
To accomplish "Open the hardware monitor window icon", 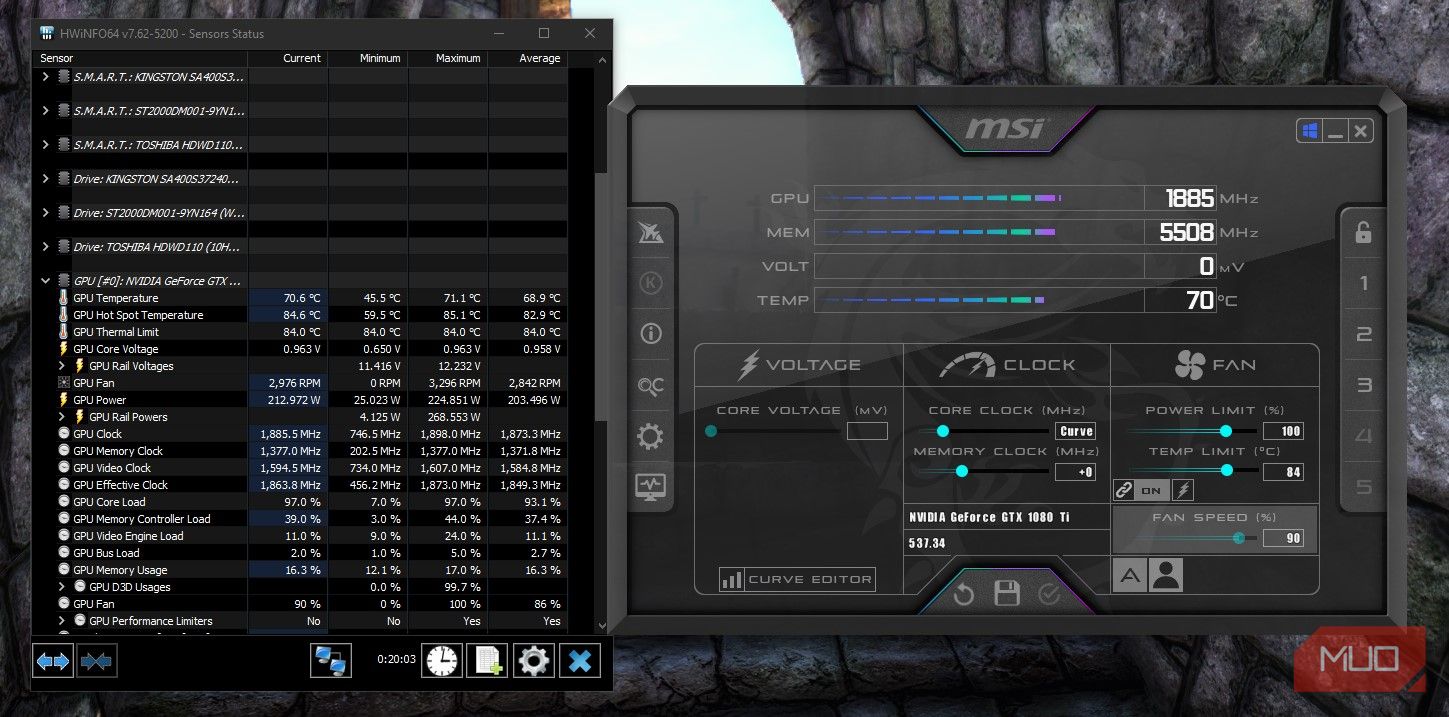I will tap(651, 487).
